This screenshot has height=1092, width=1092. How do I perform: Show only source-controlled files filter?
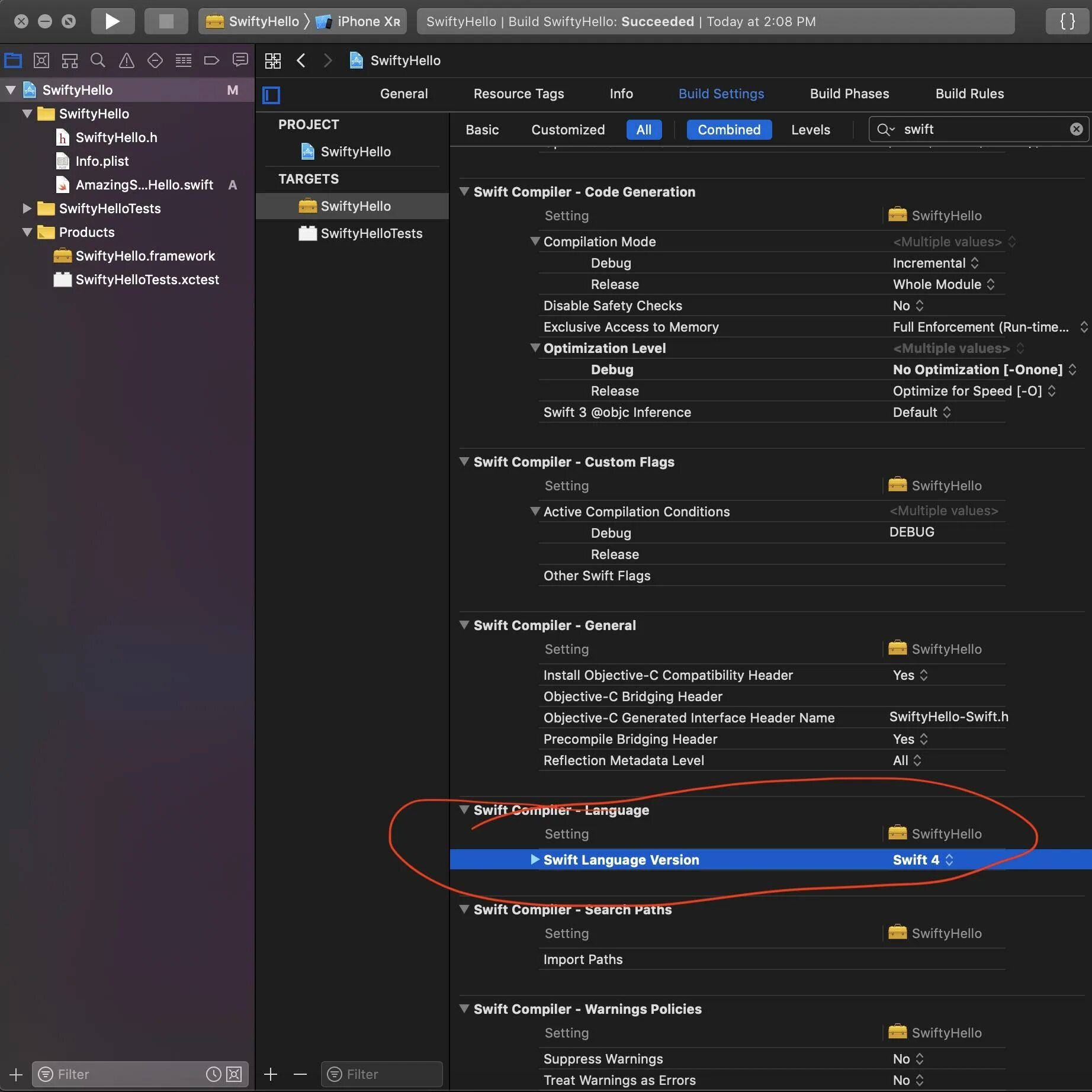pos(235,1074)
